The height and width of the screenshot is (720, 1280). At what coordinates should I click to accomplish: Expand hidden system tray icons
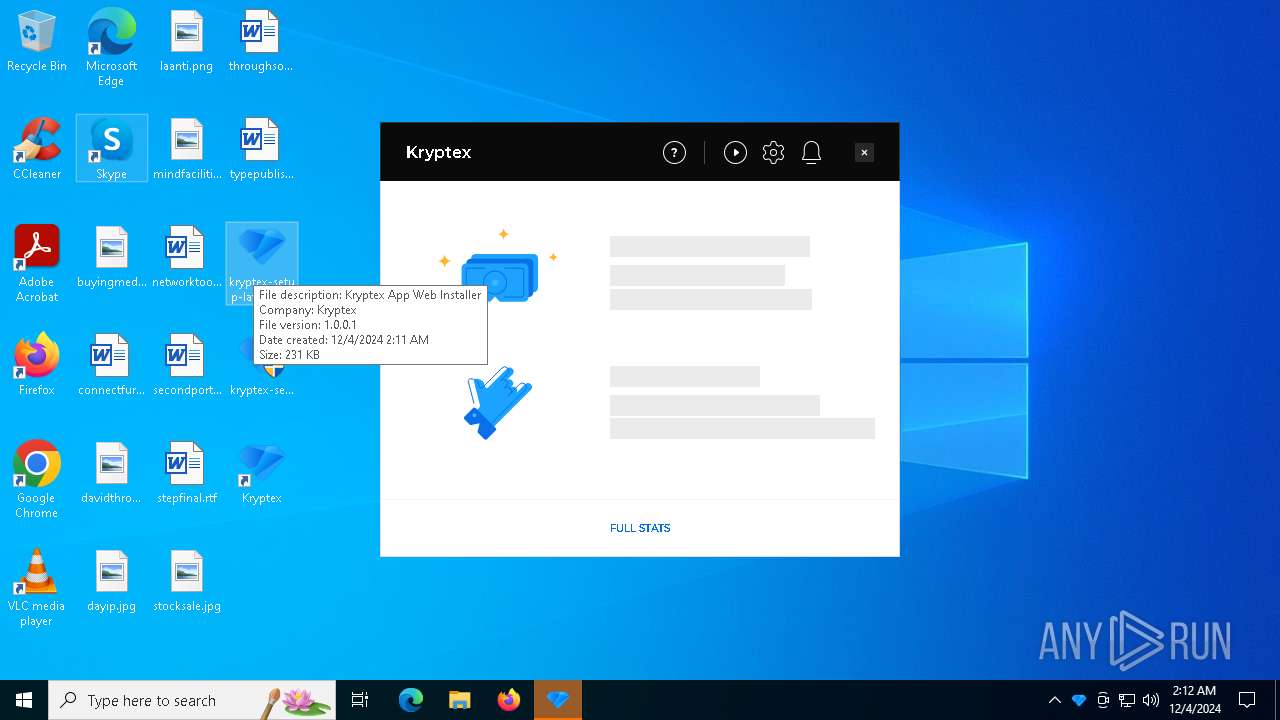[1054, 700]
